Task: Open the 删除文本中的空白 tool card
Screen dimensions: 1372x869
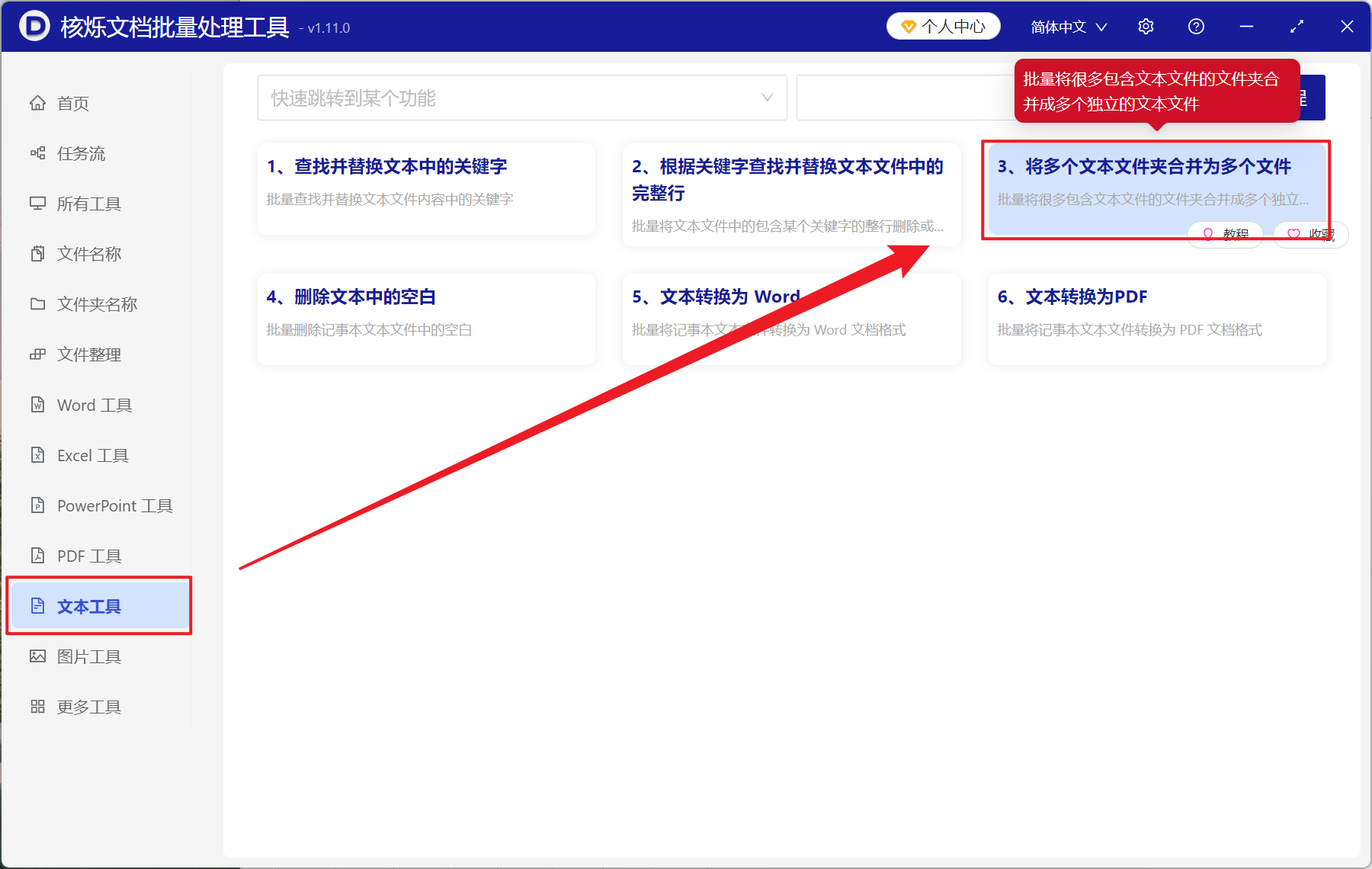Action: coord(425,319)
